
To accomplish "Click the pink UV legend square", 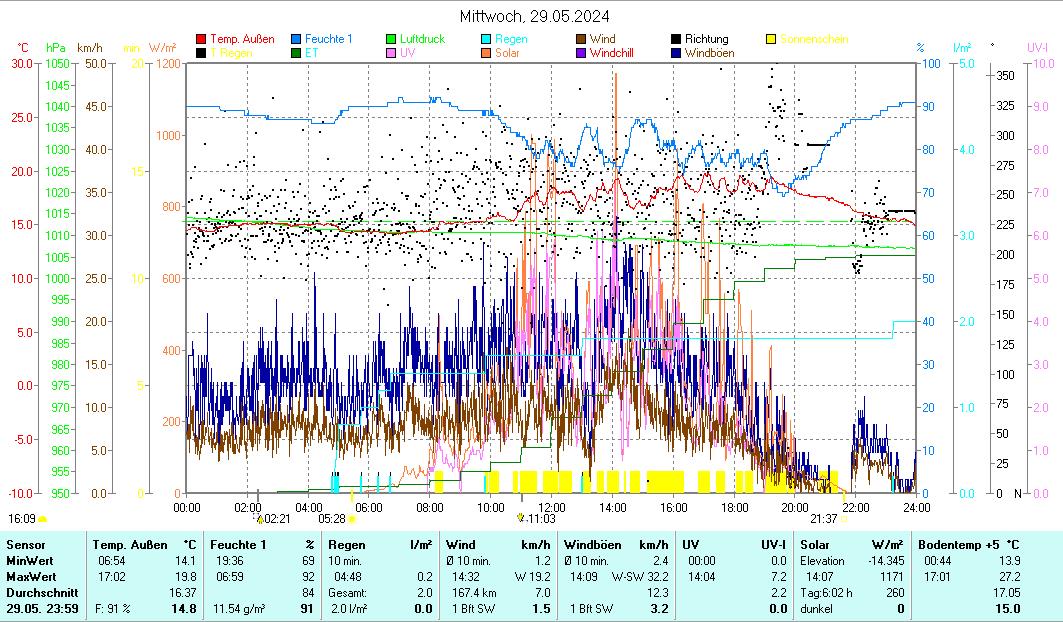I will 392,53.
